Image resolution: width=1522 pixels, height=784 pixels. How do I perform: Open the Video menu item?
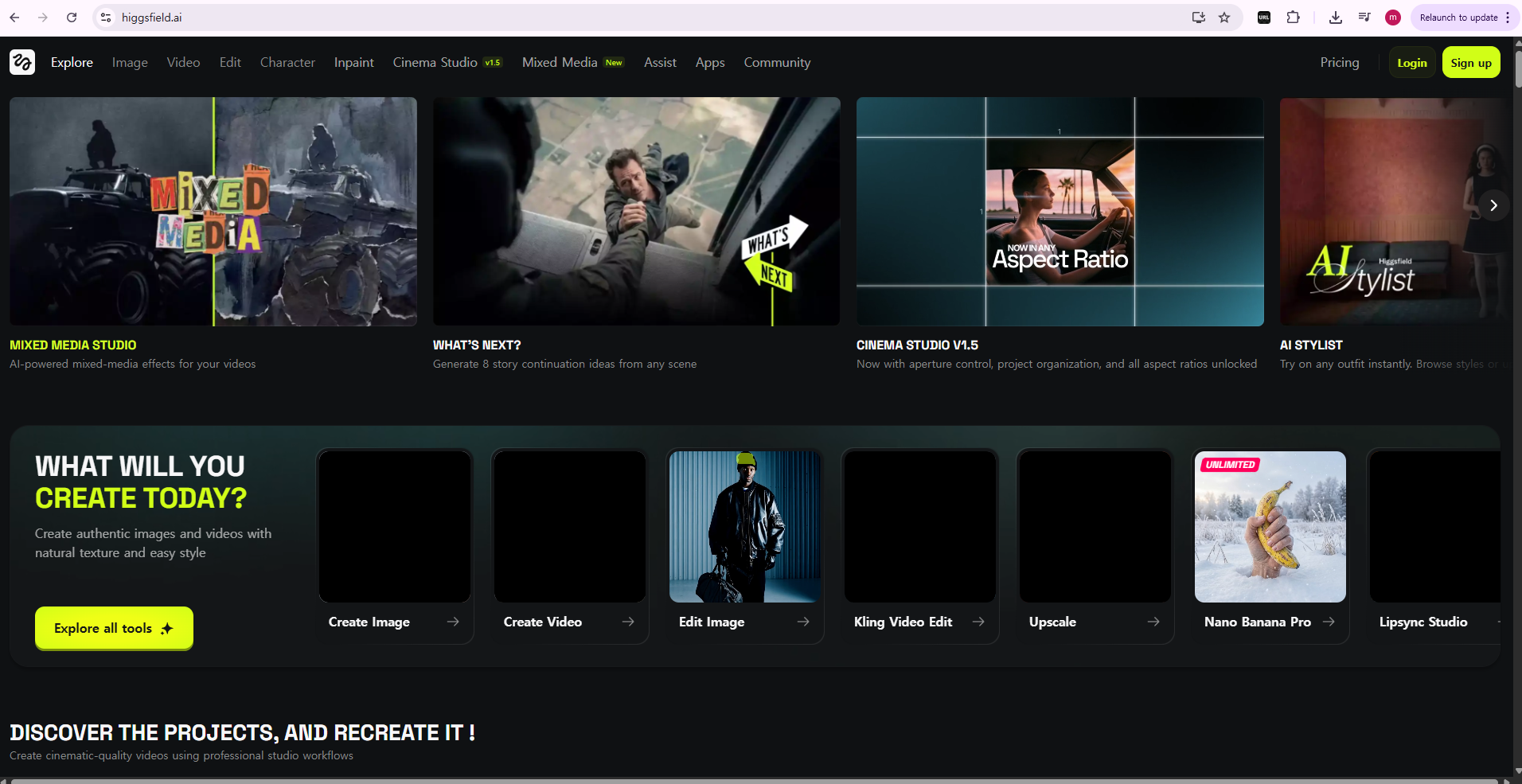(x=183, y=62)
